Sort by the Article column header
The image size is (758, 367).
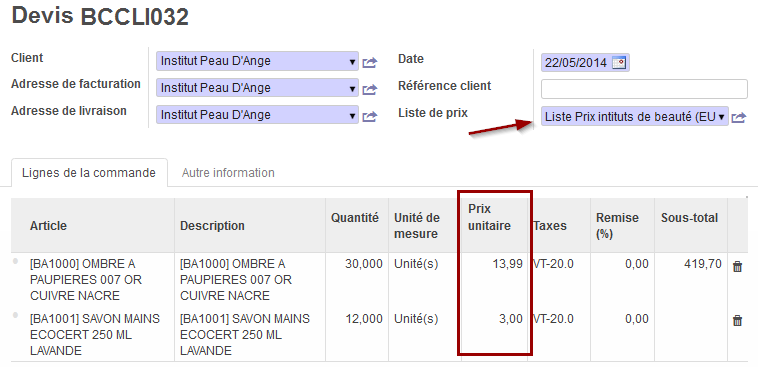point(48,226)
